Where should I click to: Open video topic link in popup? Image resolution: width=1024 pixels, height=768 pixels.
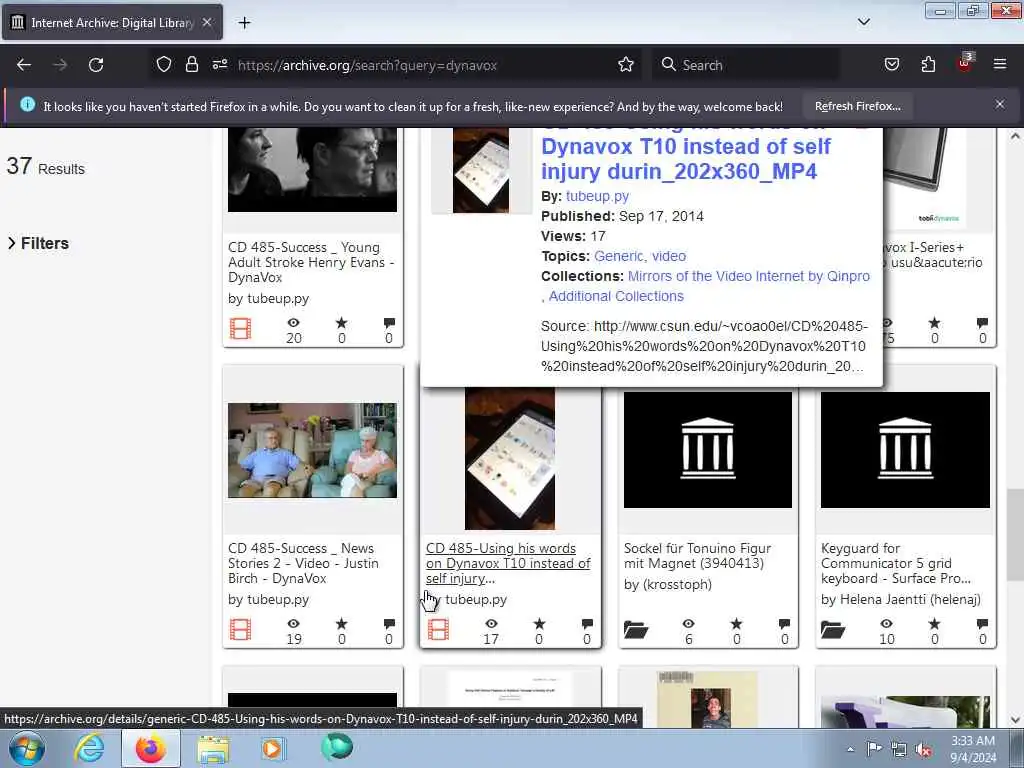pyautogui.click(x=669, y=256)
